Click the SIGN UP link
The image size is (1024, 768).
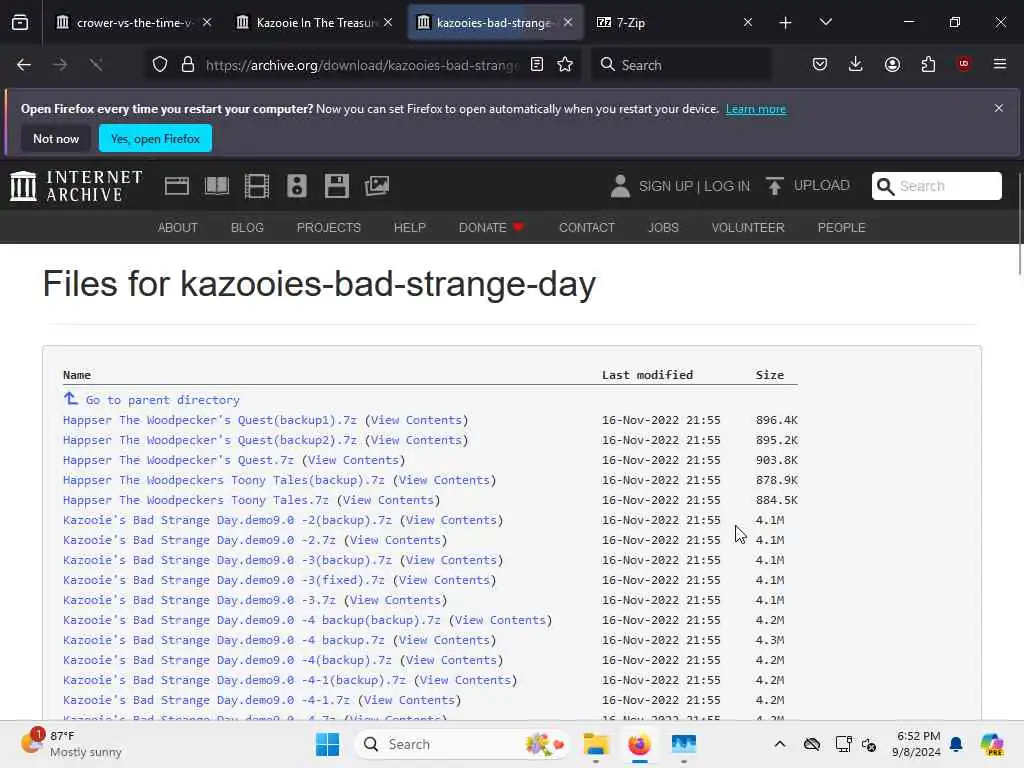(665, 186)
